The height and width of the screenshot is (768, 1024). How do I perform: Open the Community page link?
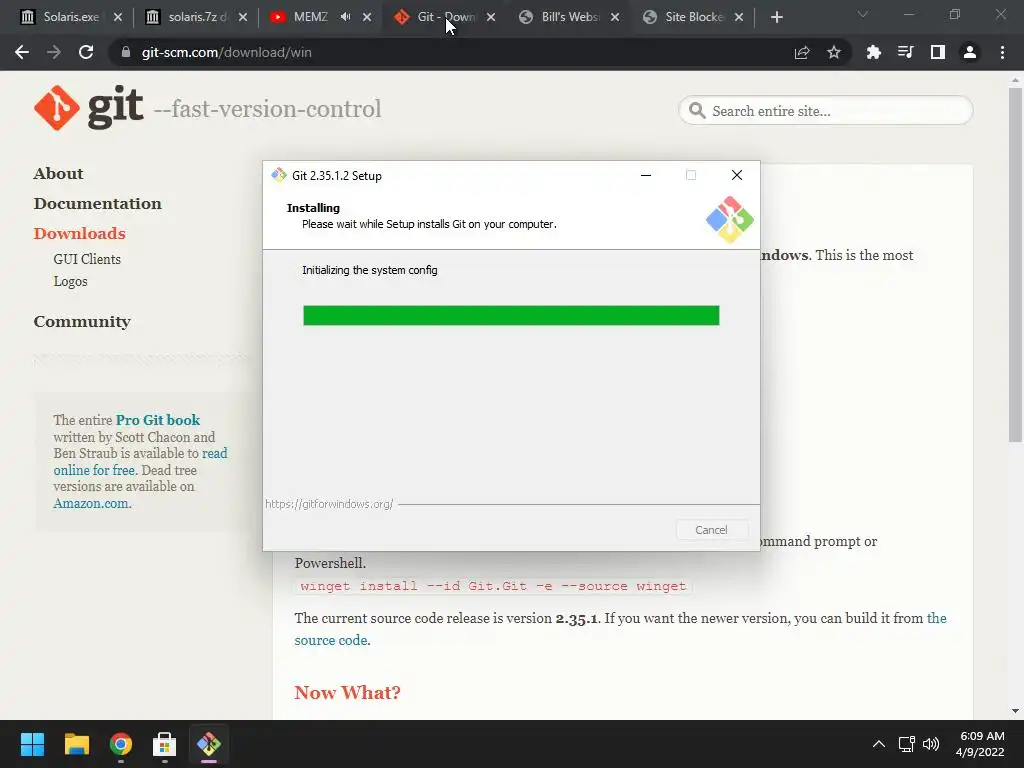[82, 321]
